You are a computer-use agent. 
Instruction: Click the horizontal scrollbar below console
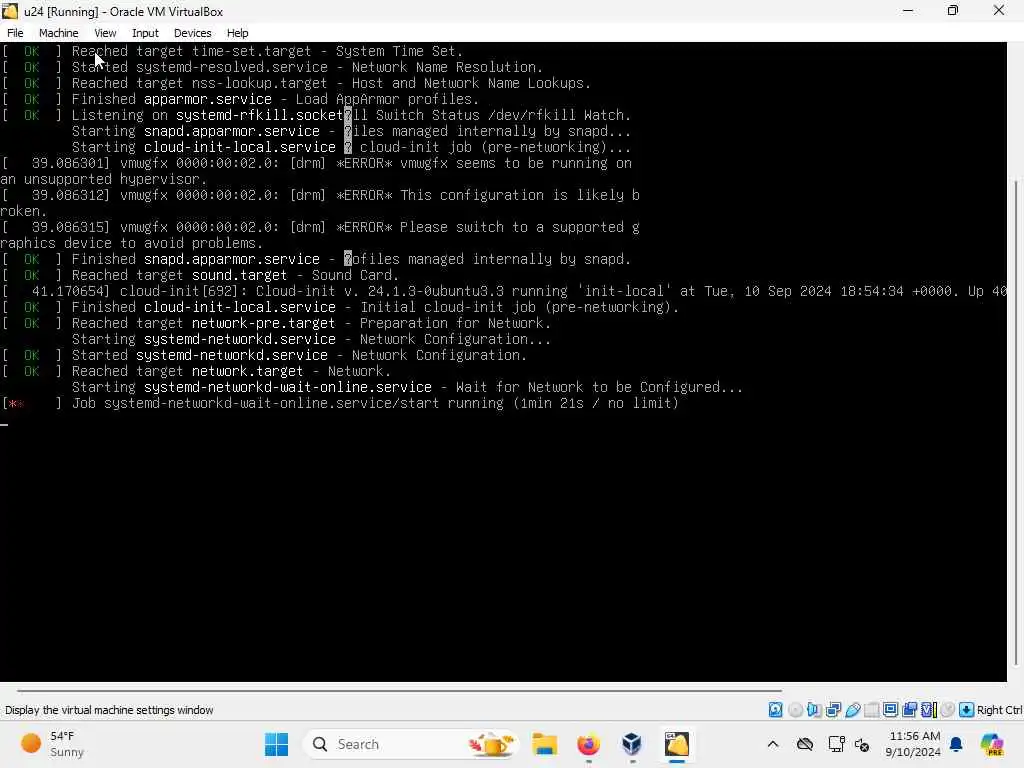400,690
